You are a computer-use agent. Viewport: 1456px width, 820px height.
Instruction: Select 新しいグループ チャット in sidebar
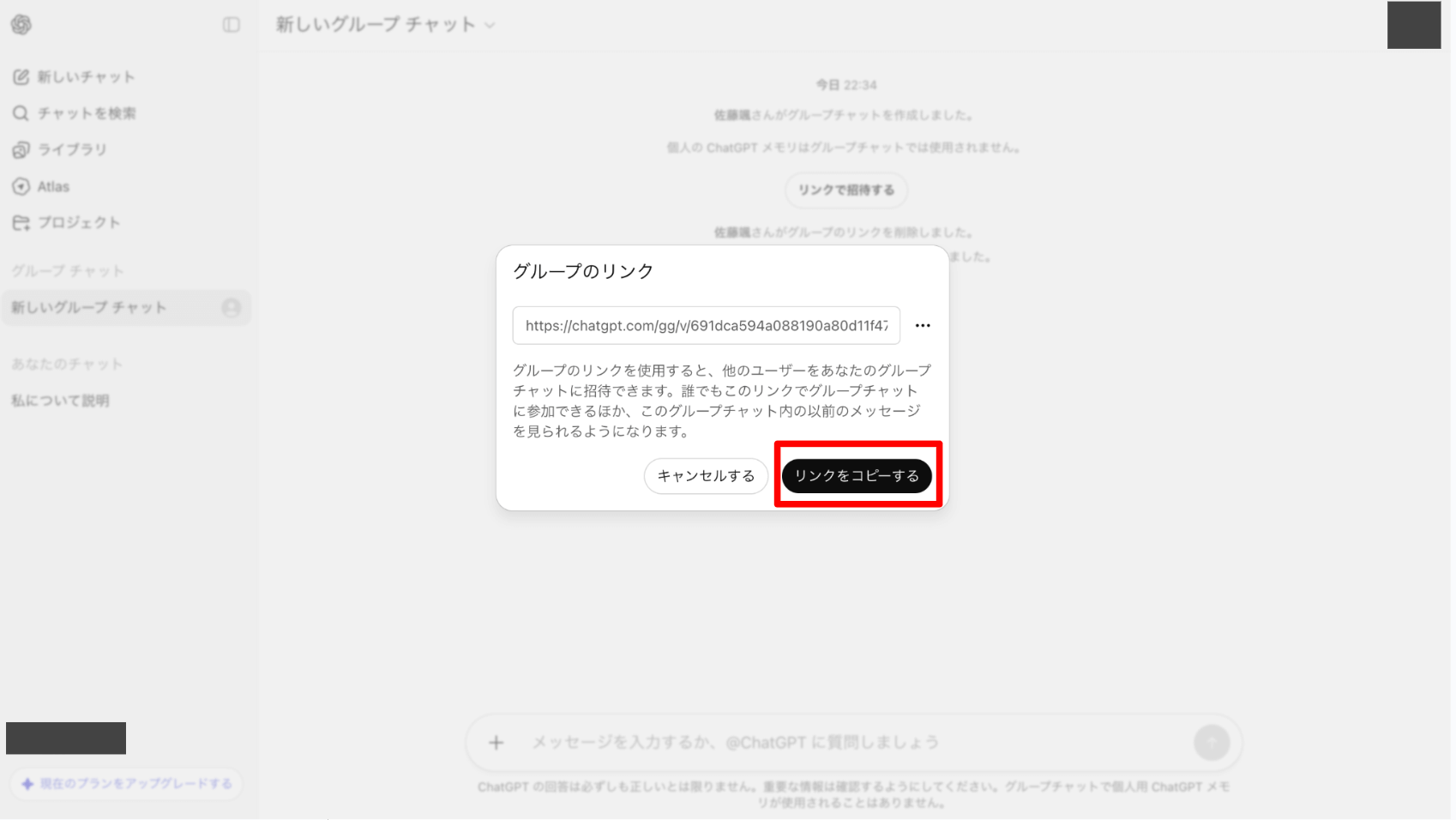89,308
